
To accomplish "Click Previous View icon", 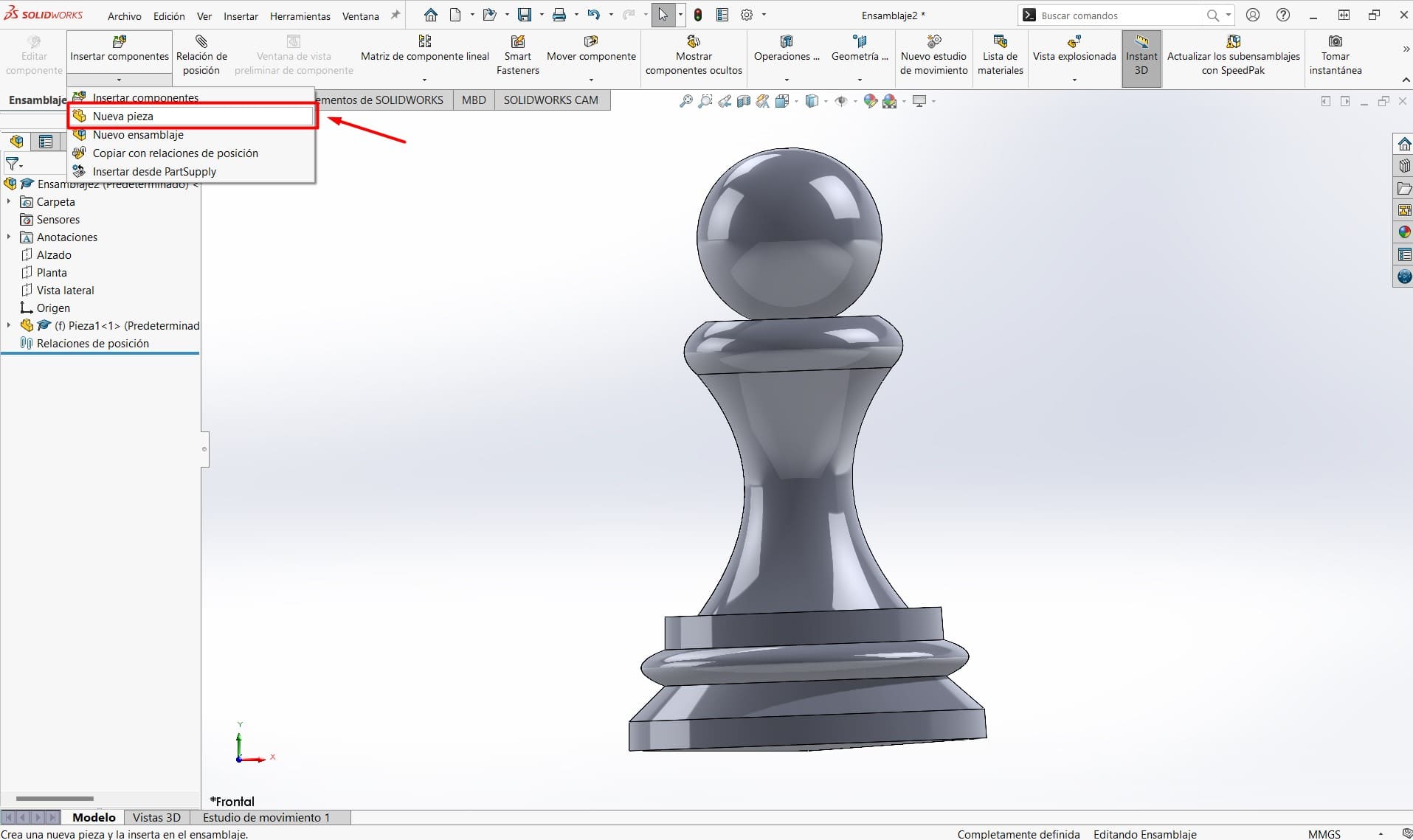I will (725, 101).
